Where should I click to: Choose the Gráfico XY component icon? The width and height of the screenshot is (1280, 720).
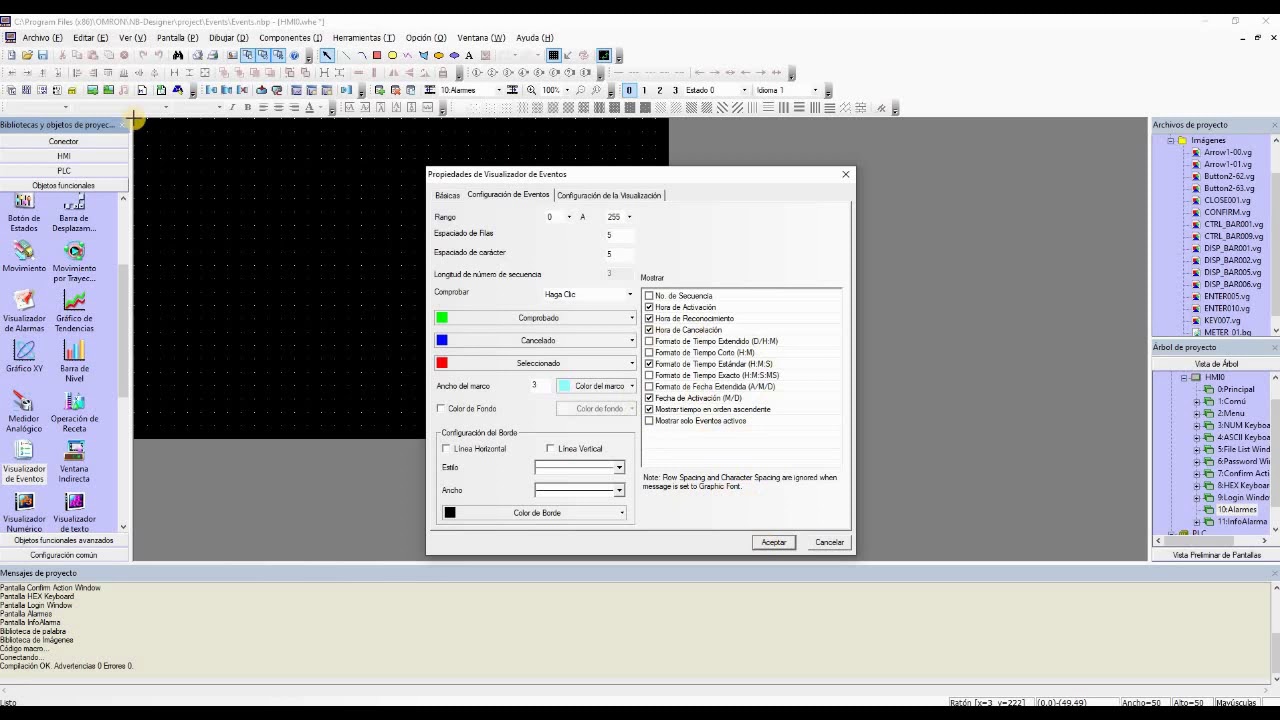tap(24, 351)
